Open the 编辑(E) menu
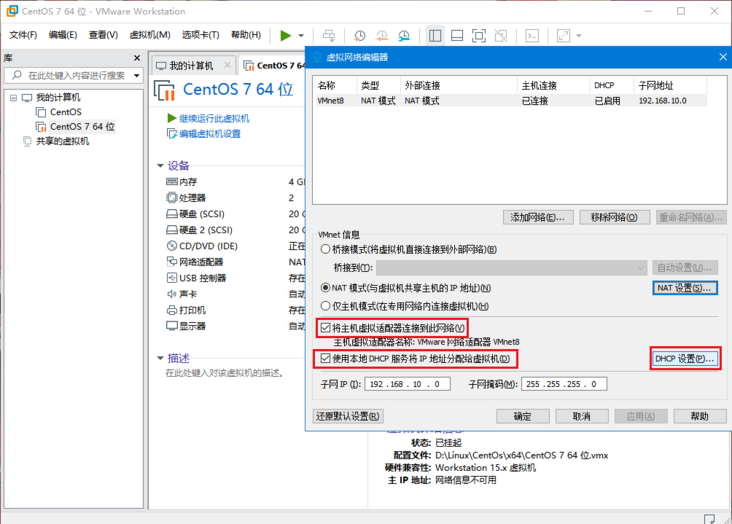Screen dimensions: 732x524 point(63,35)
